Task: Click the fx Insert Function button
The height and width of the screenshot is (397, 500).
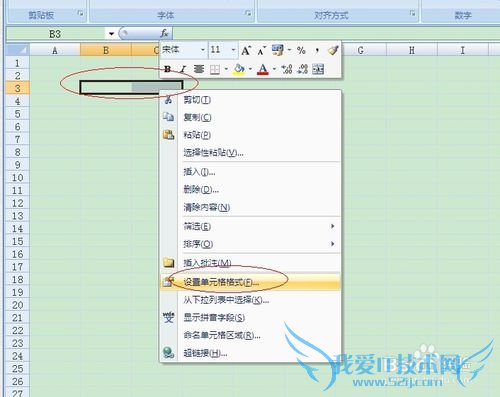Action: pyautogui.click(x=164, y=33)
